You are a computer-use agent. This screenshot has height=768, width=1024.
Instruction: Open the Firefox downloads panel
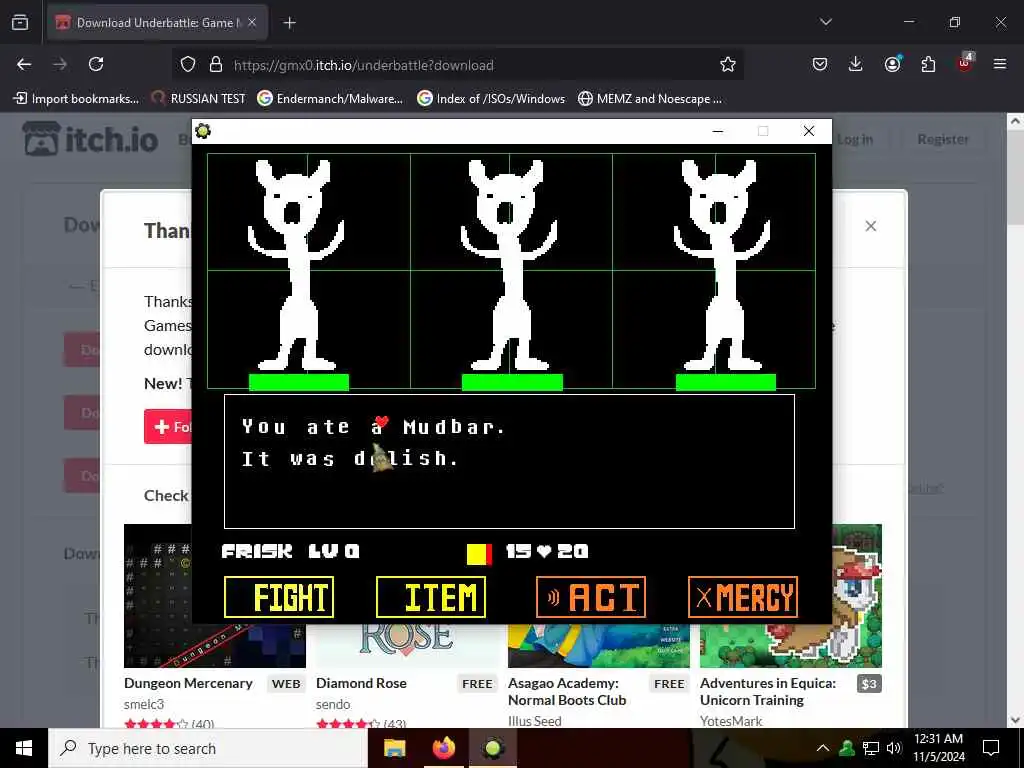856,64
